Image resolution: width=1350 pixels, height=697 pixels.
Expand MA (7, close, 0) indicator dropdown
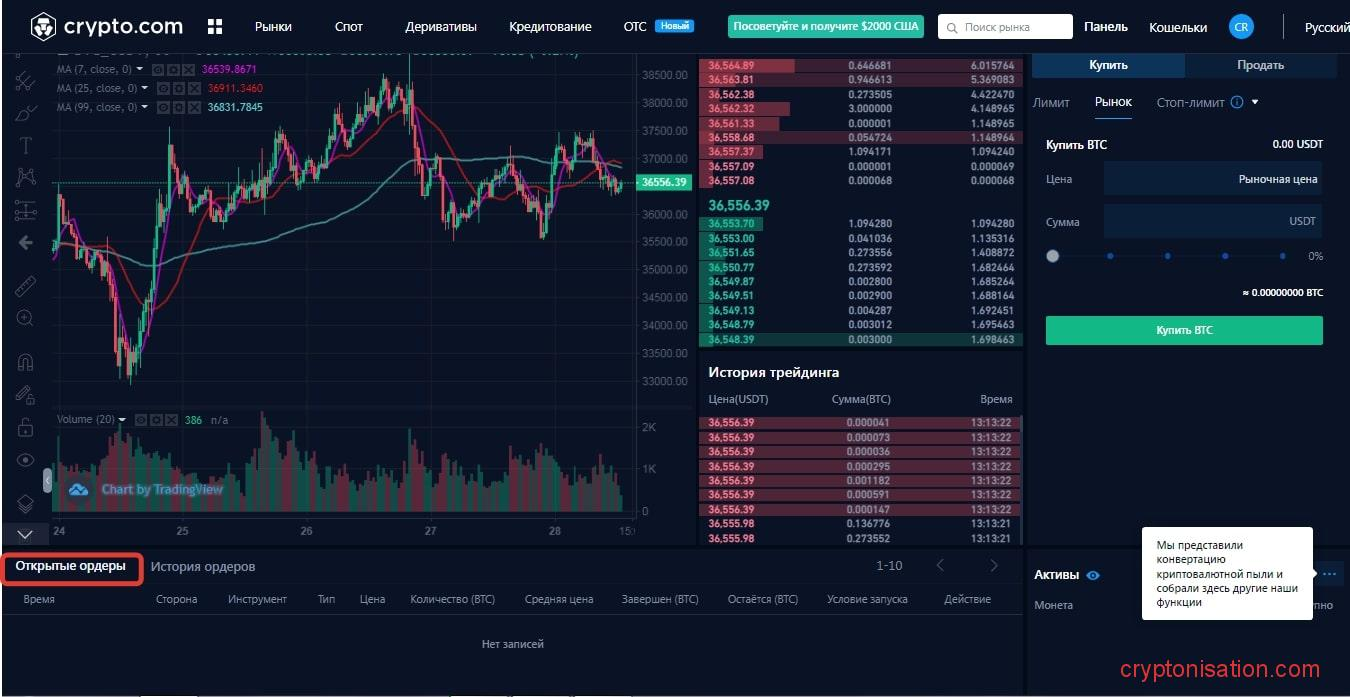pyautogui.click(x=144, y=70)
